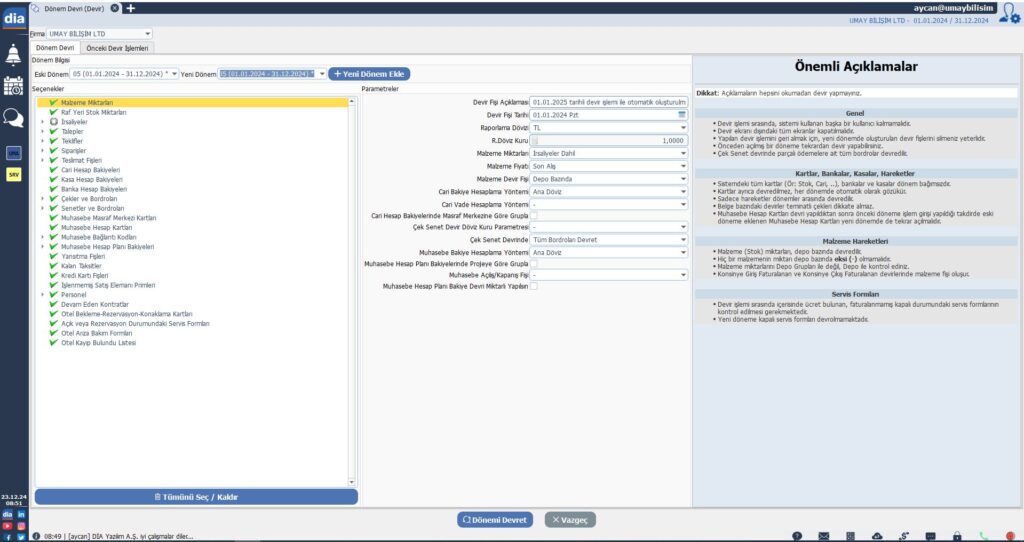This screenshot has height=542, width=1024.
Task: Open the Facebook social icon
Action: click(7, 537)
